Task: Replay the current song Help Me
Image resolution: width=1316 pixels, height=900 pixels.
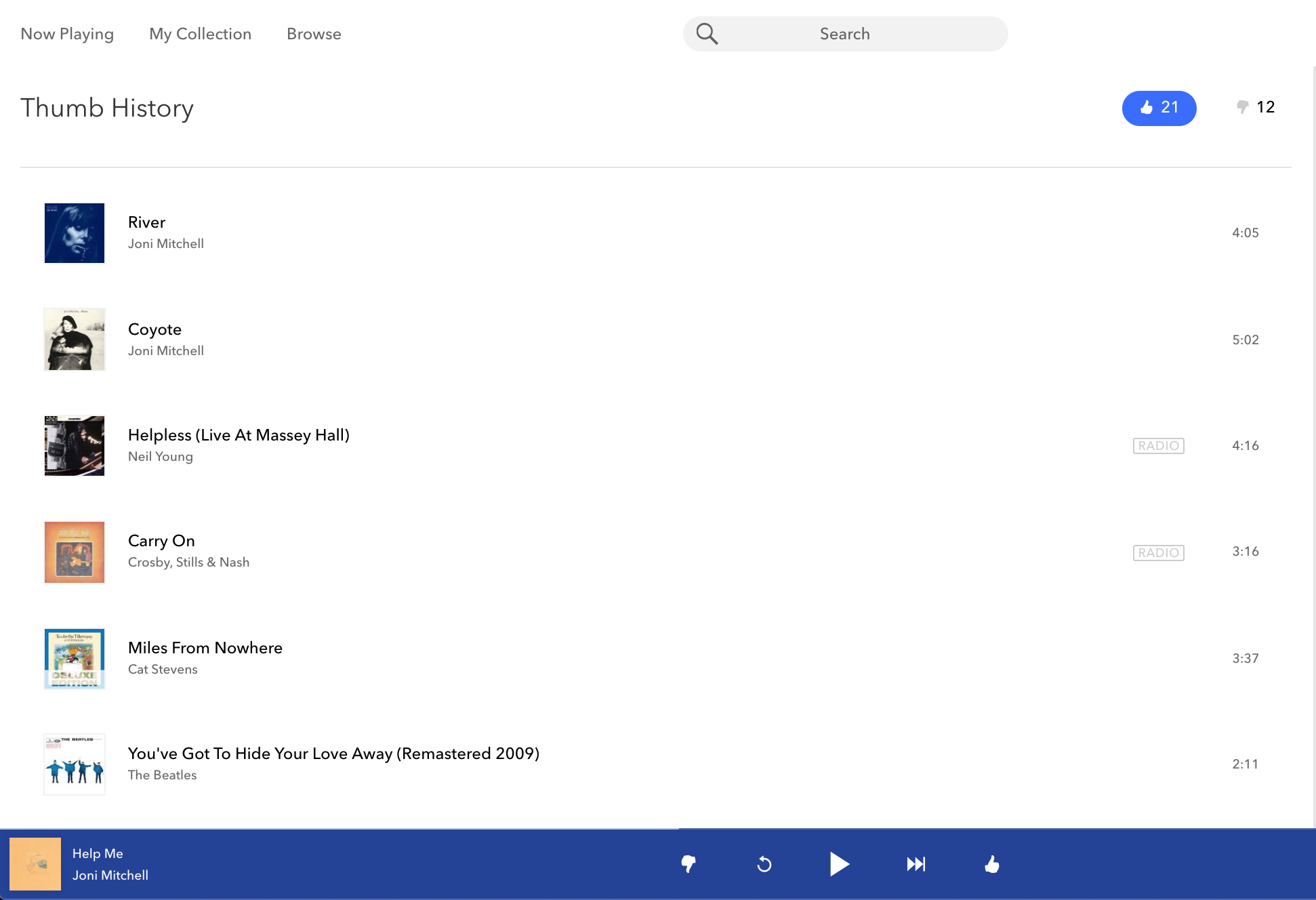Action: [763, 864]
